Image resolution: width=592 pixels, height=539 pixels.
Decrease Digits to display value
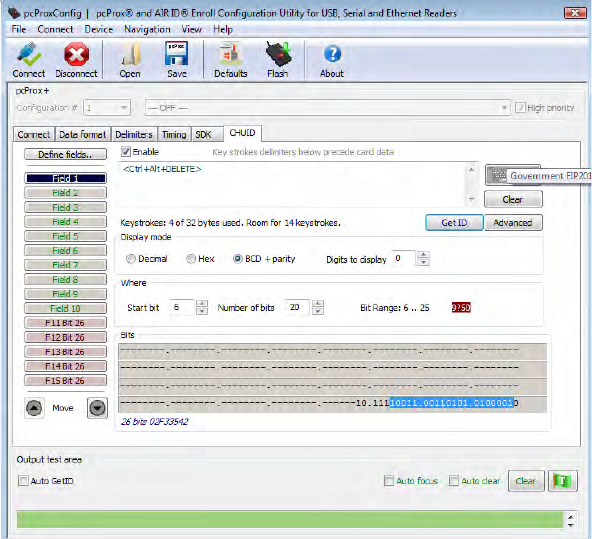(x=423, y=262)
